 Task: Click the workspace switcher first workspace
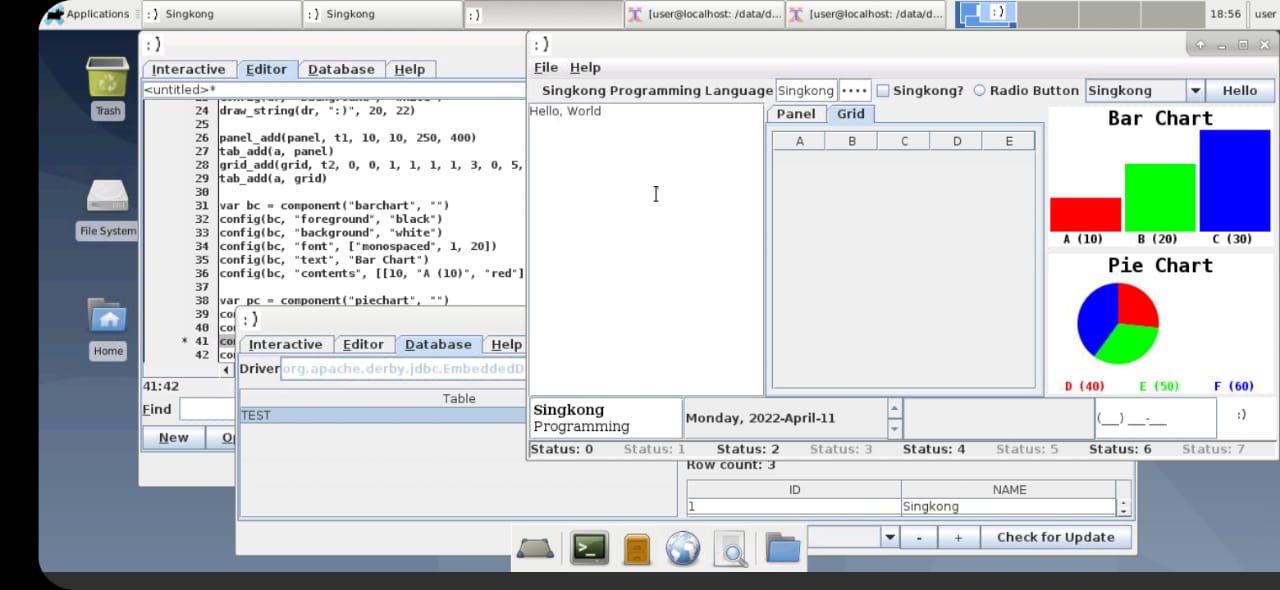986,14
